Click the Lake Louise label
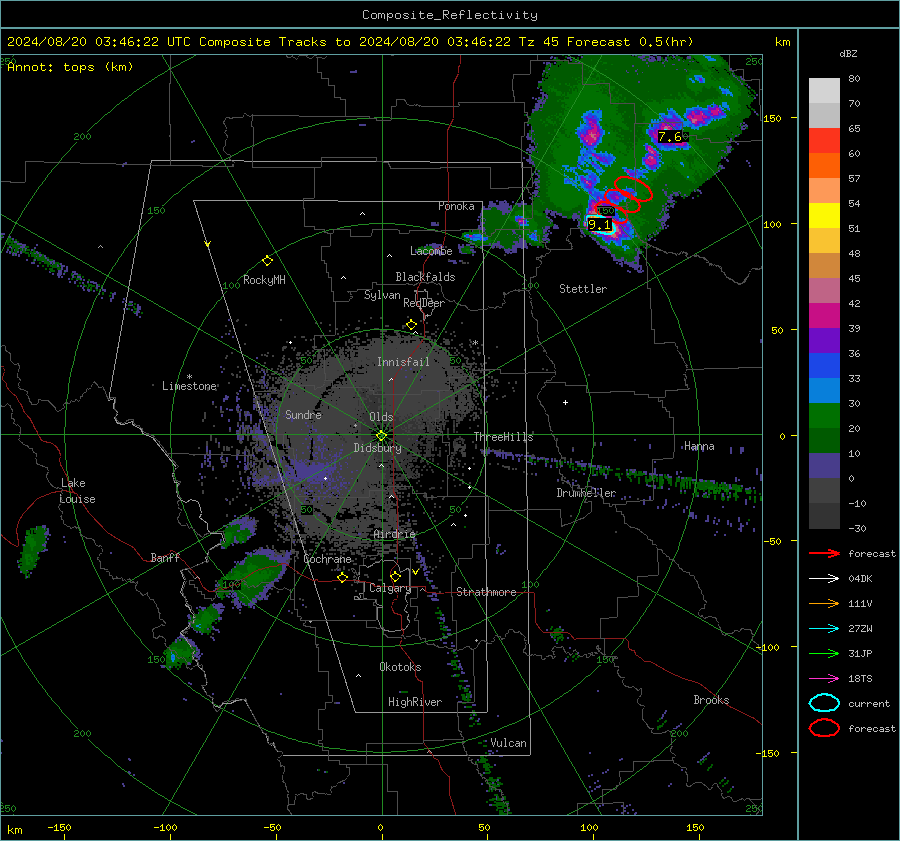Viewport: 900px width, 841px height. click(x=77, y=491)
